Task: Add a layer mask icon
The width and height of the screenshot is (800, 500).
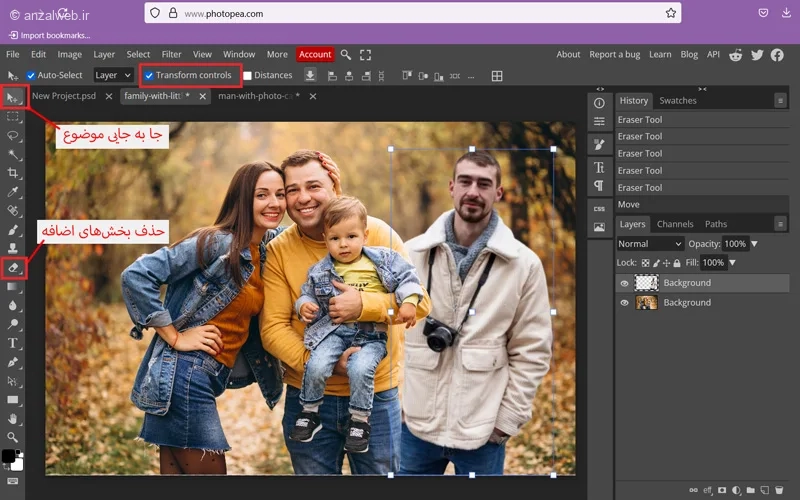Action: point(721,490)
